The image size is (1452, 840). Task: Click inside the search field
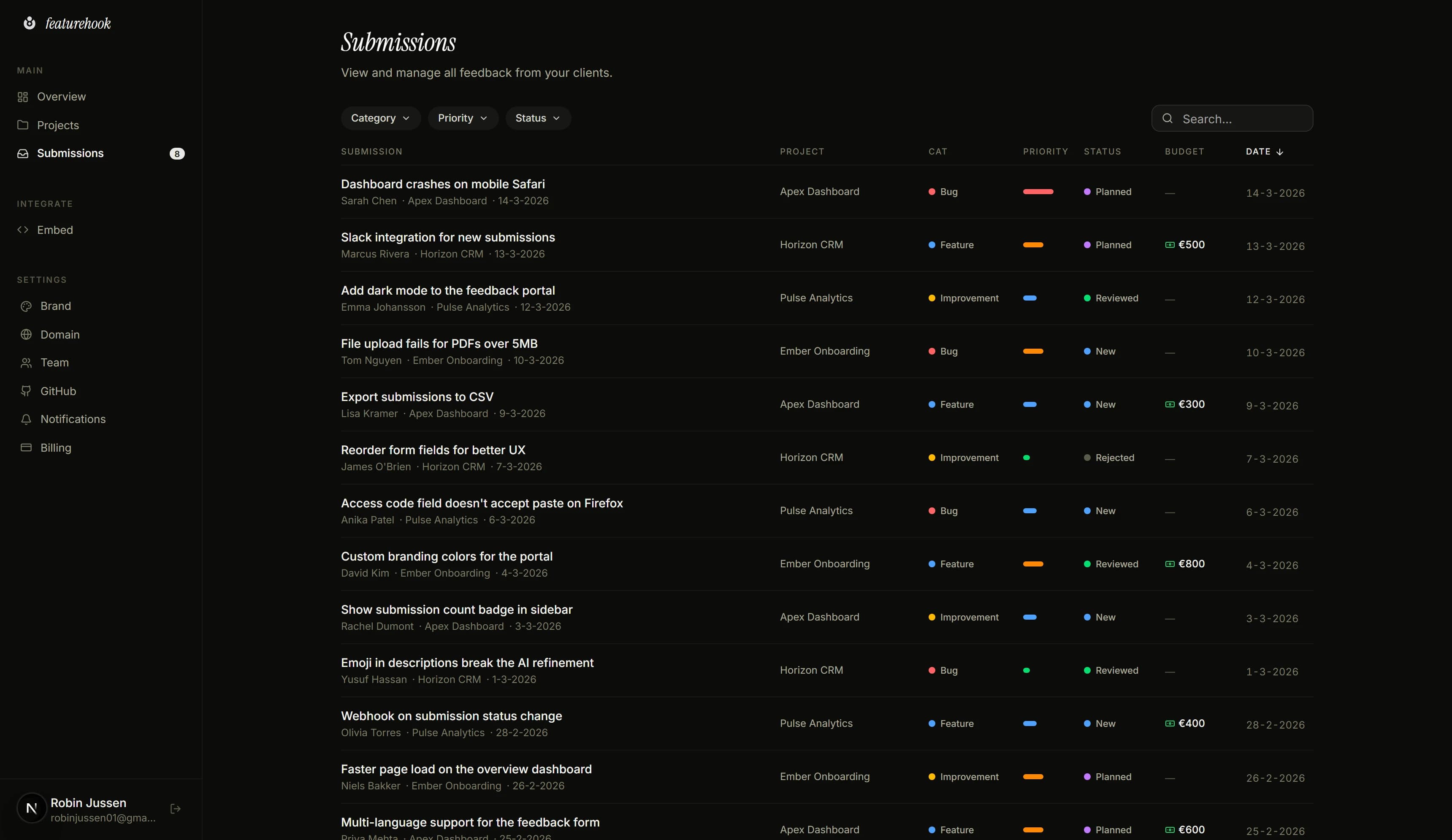1233,118
